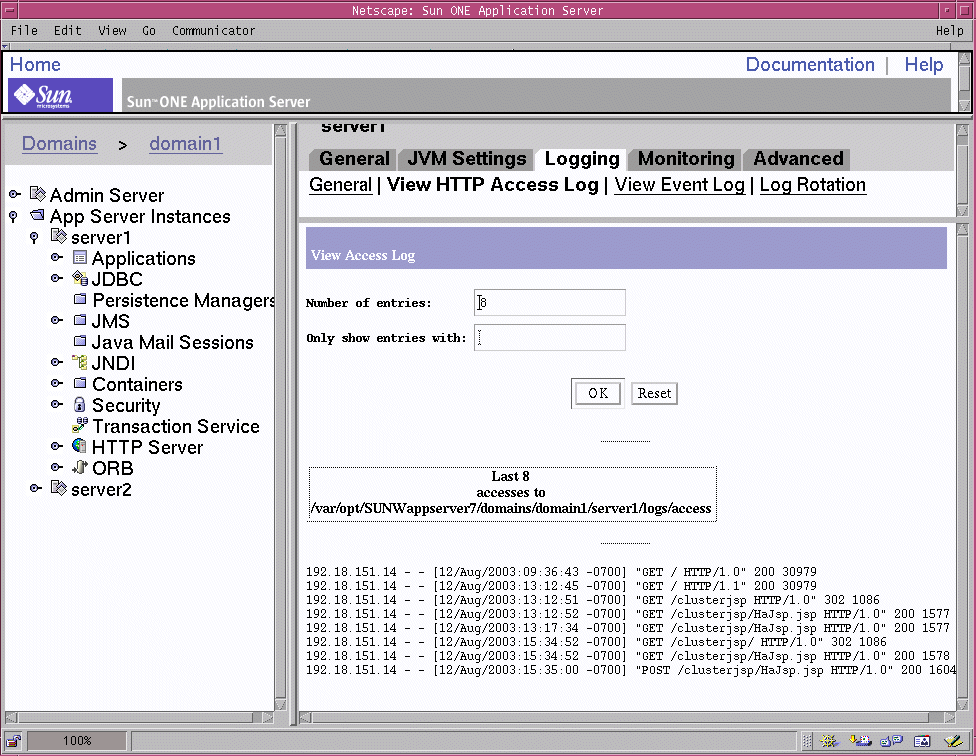
Task: Click the Transaction Service icon
Action: (80, 425)
